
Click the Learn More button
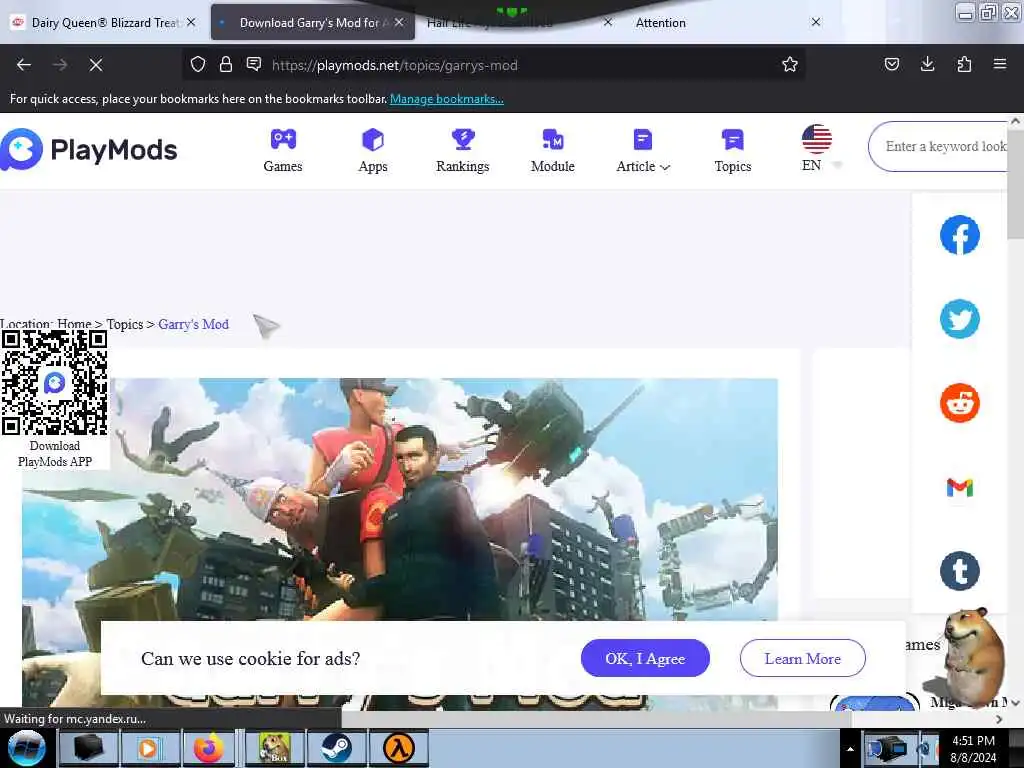[803, 658]
